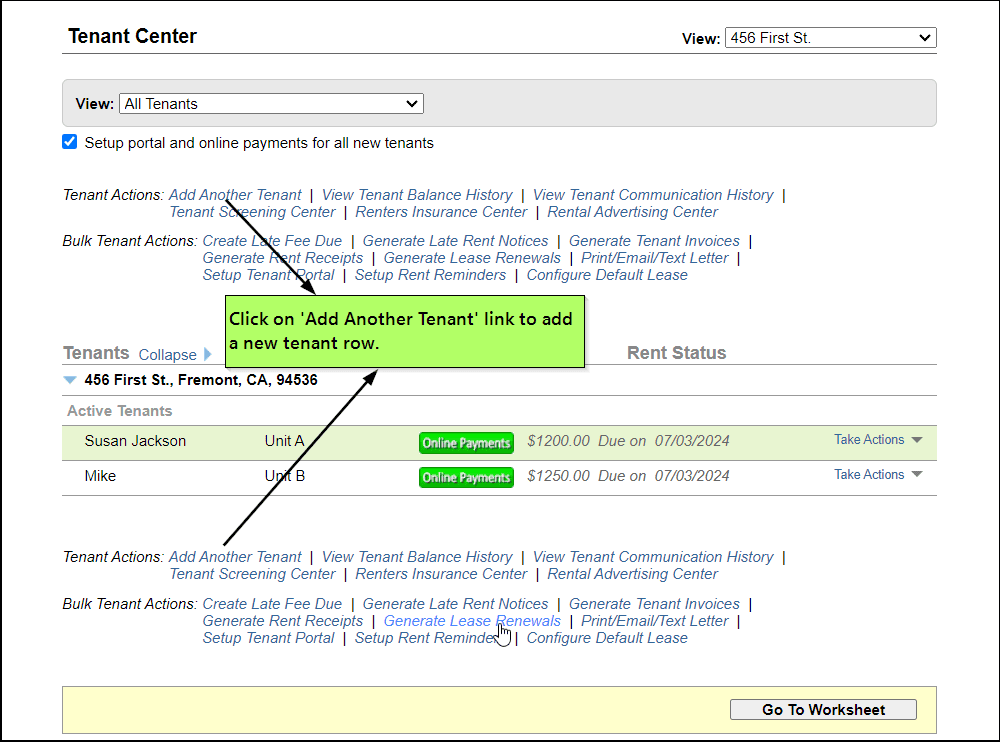
Task: Click Generate Lease Renewals below the tenant list
Action: [472, 621]
